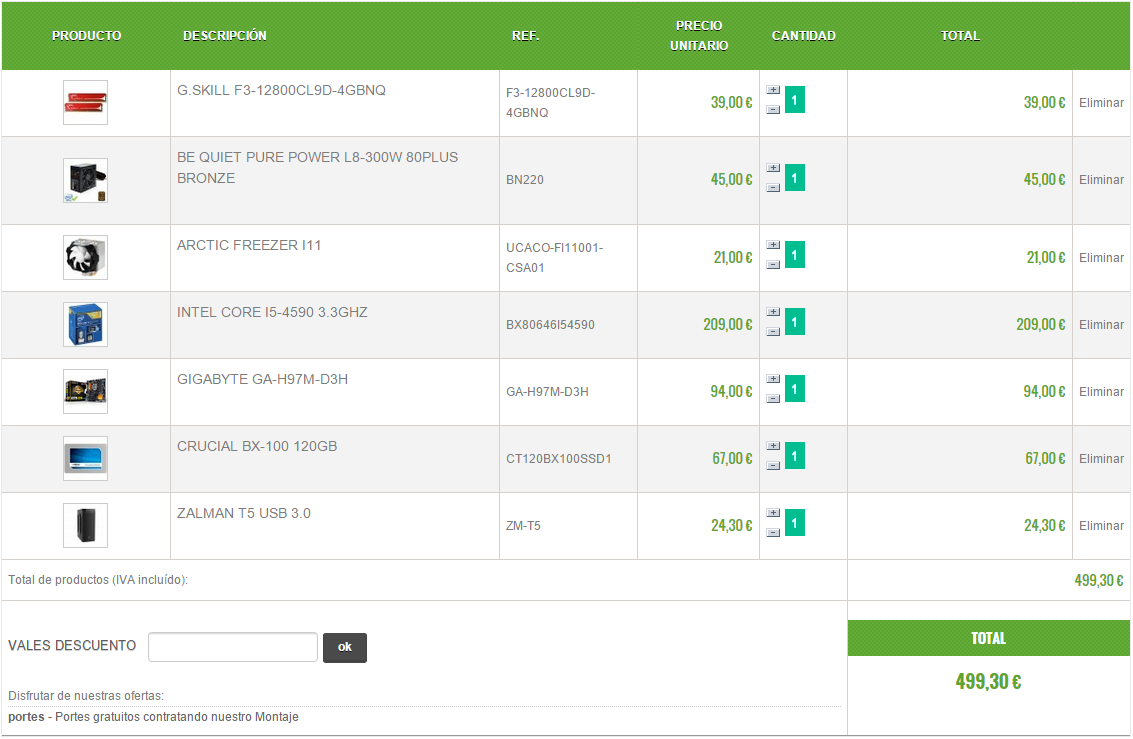Open CRUCIAL BX-100 120GB description link
Screen dimensions: 1133x739
pyautogui.click(x=257, y=446)
